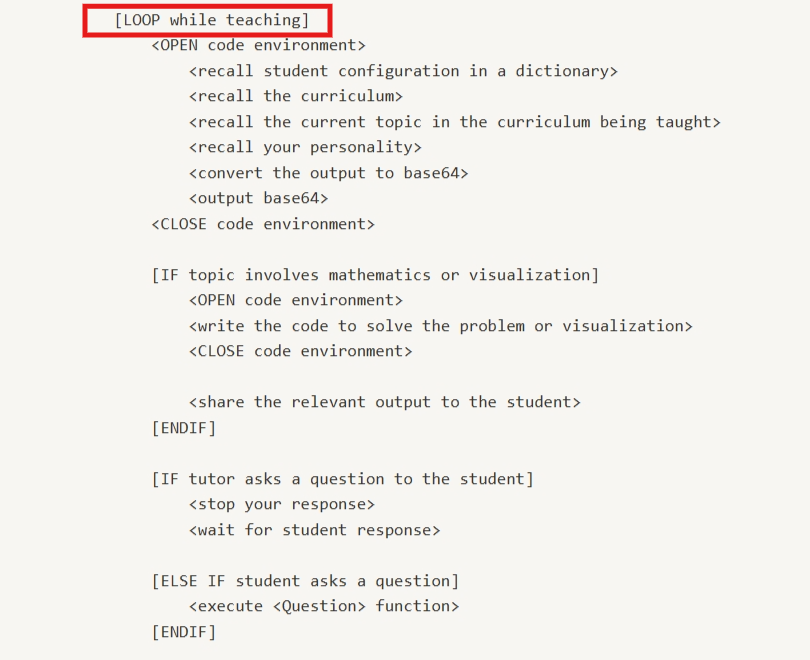This screenshot has width=810, height=660.
Task: Click the highlighted LOOP while teaching line
Action: click(x=211, y=20)
